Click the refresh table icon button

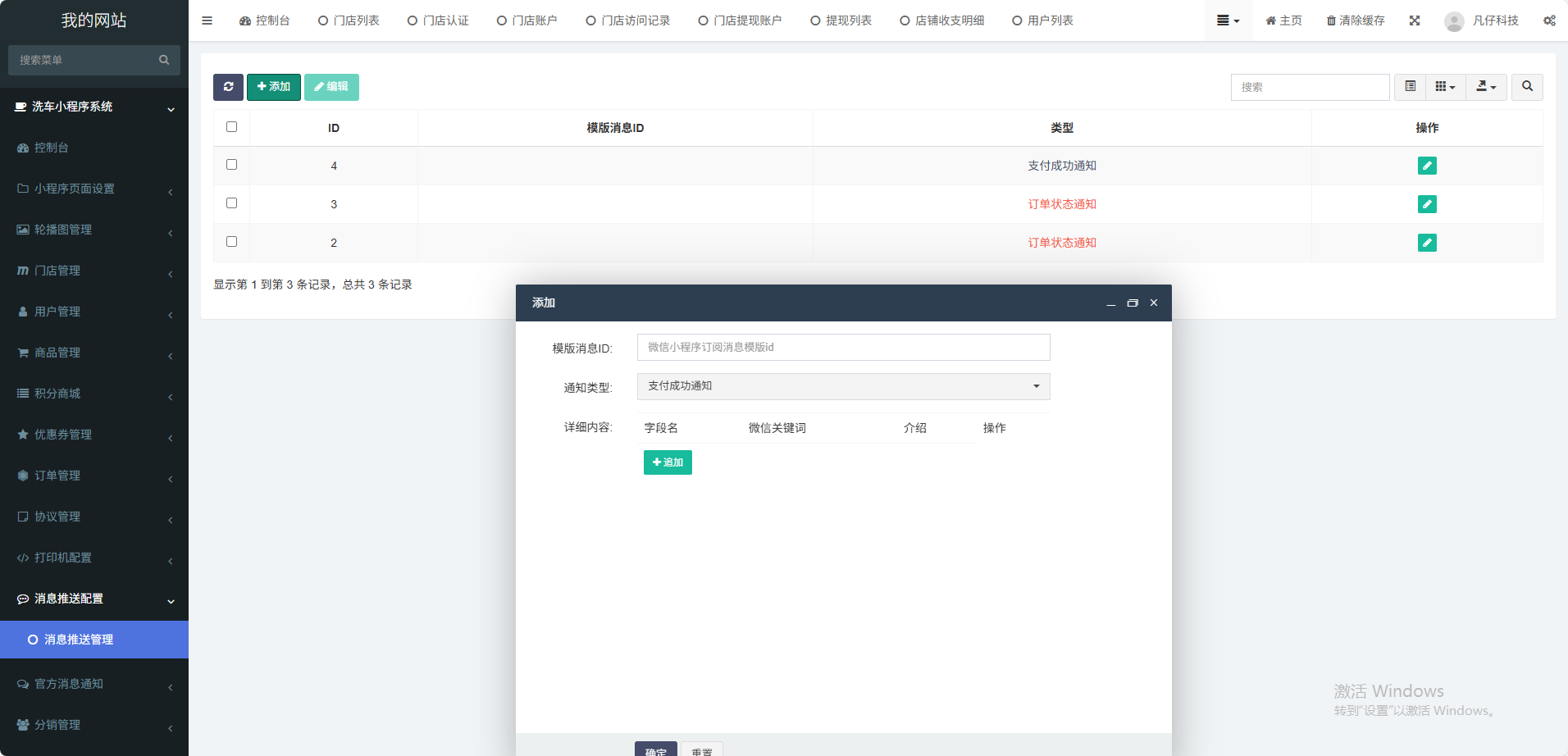228,87
